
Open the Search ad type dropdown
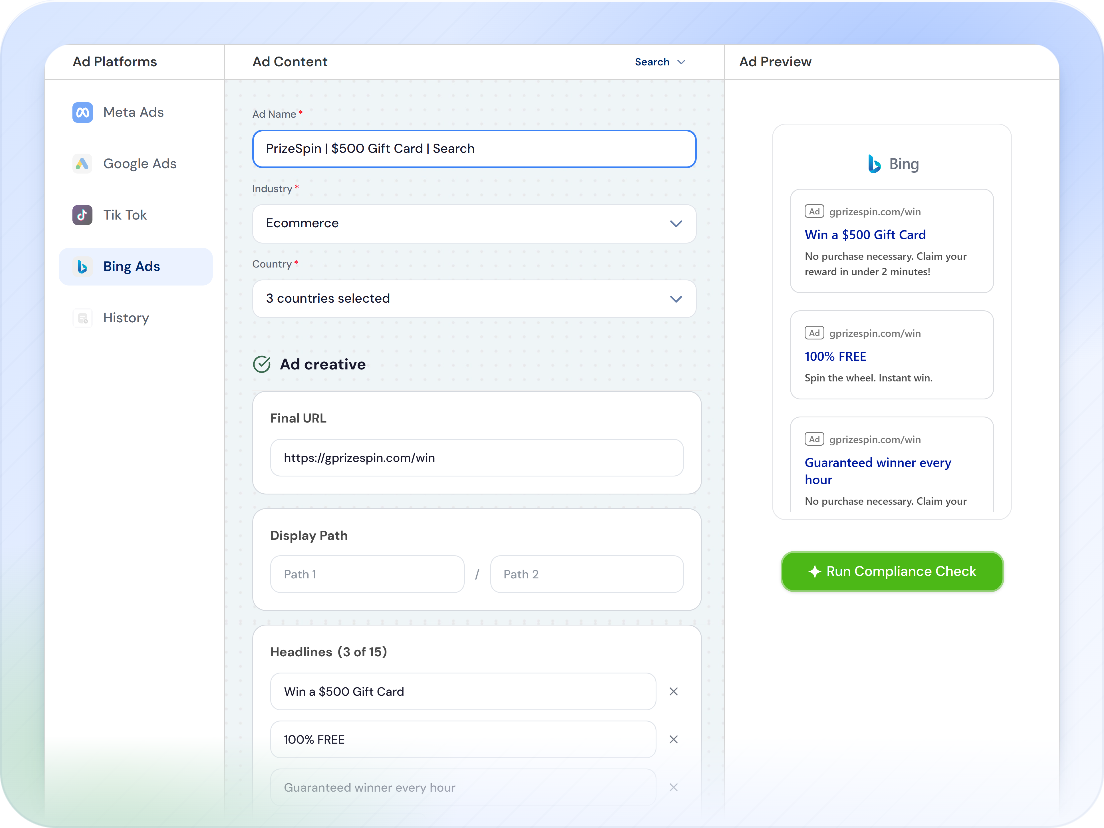click(x=660, y=62)
